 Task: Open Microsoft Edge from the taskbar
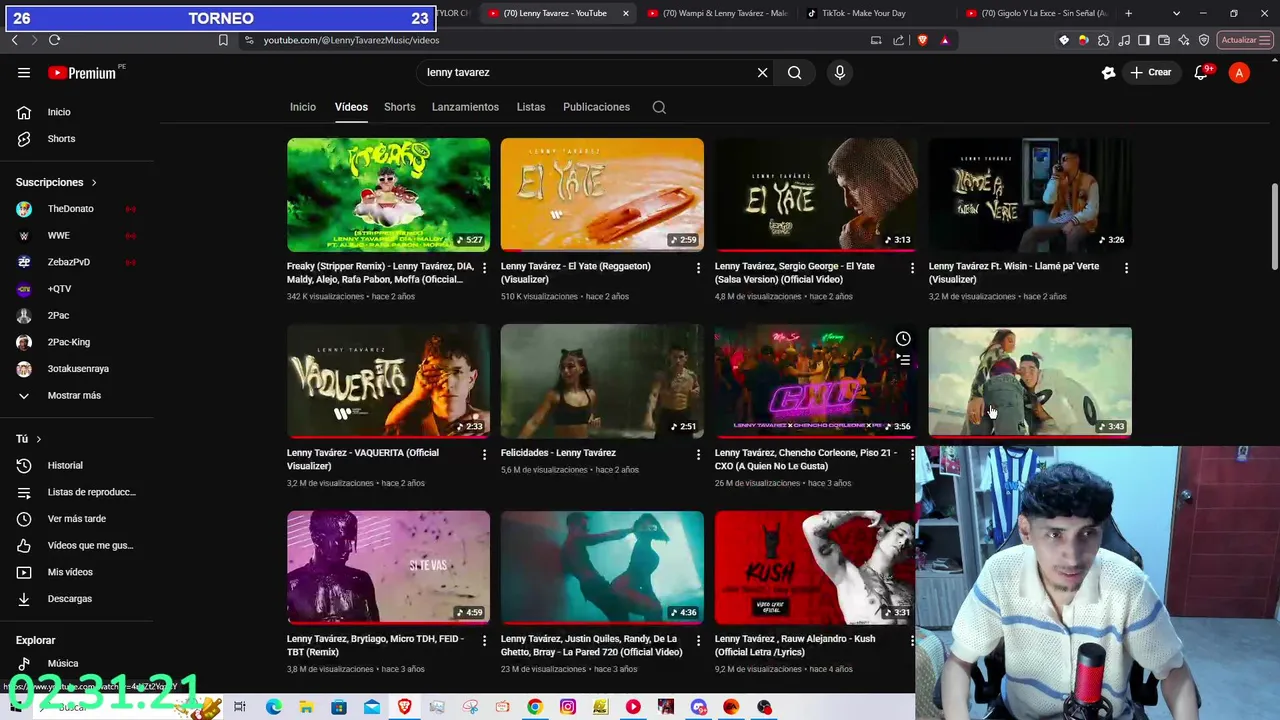[273, 707]
